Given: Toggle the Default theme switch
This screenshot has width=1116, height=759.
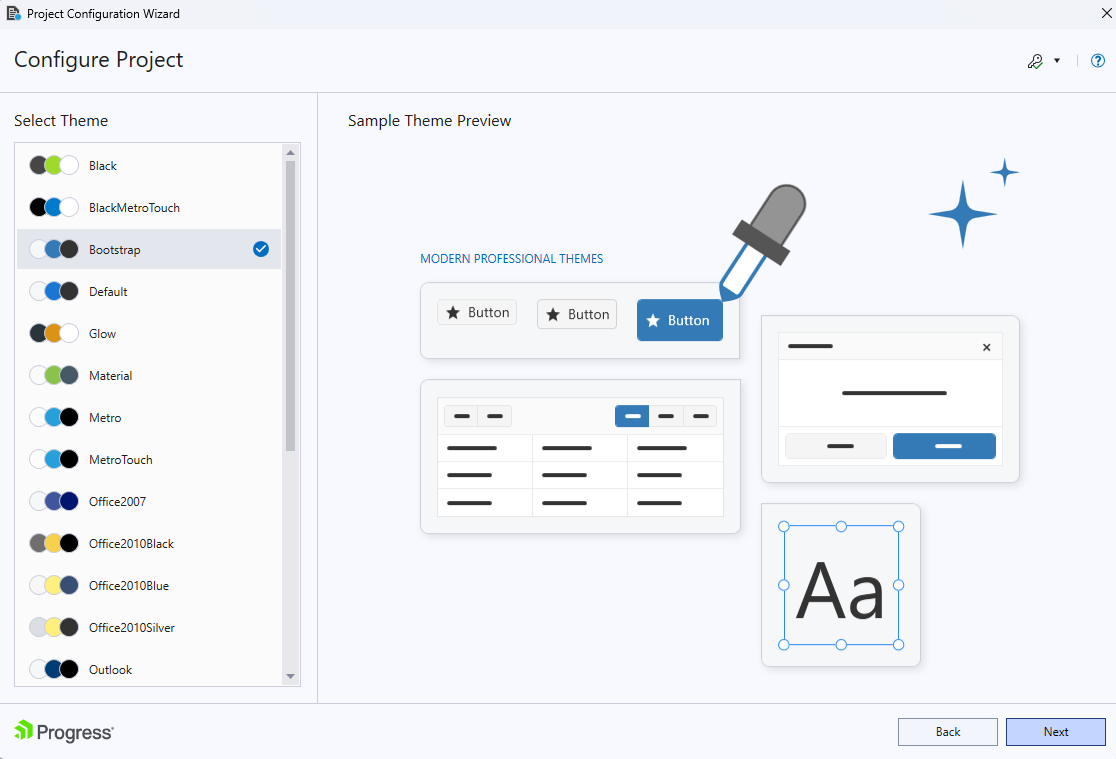Looking at the screenshot, I should click(54, 291).
